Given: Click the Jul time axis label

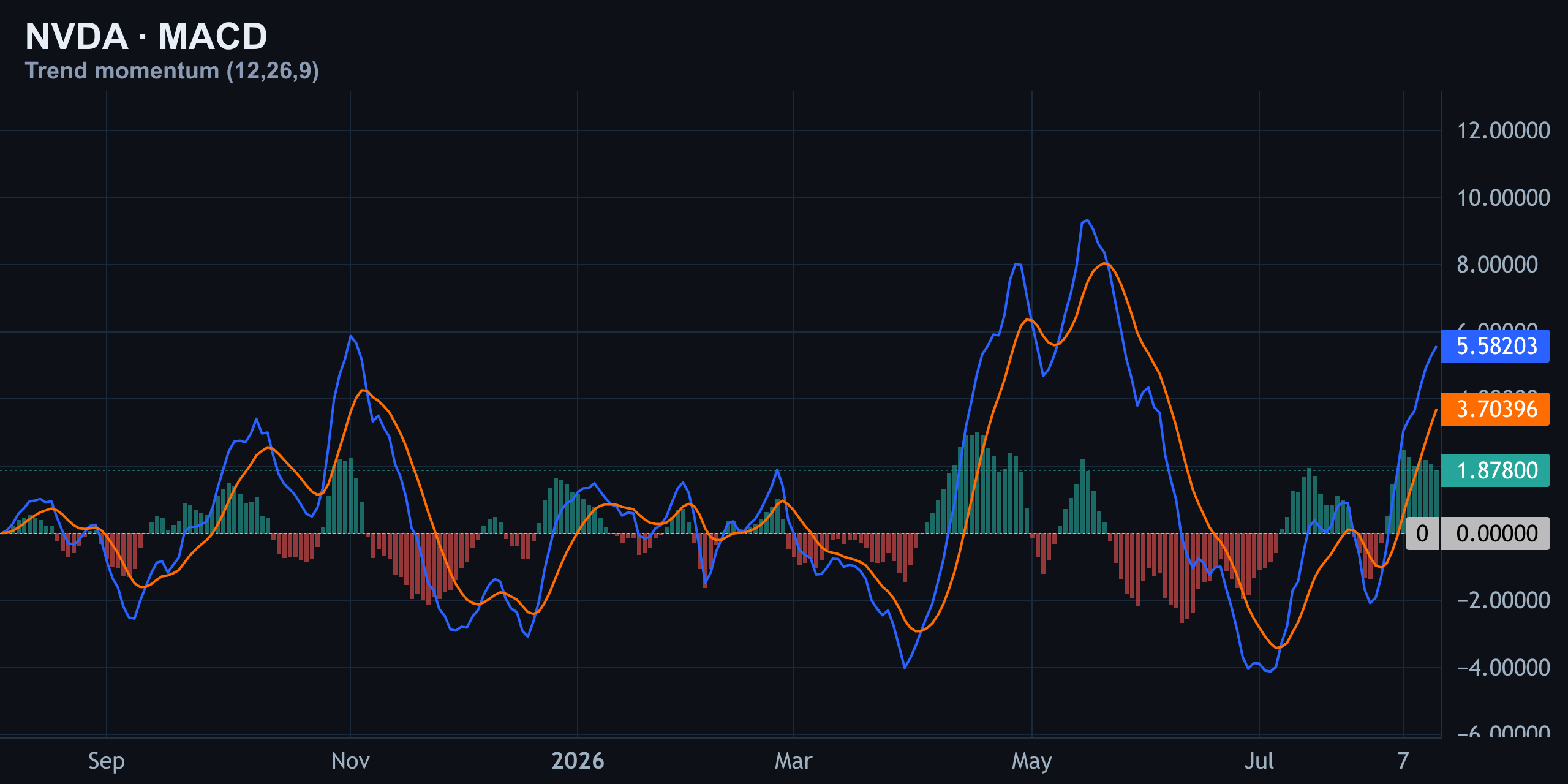Looking at the screenshot, I should coord(1259,761).
